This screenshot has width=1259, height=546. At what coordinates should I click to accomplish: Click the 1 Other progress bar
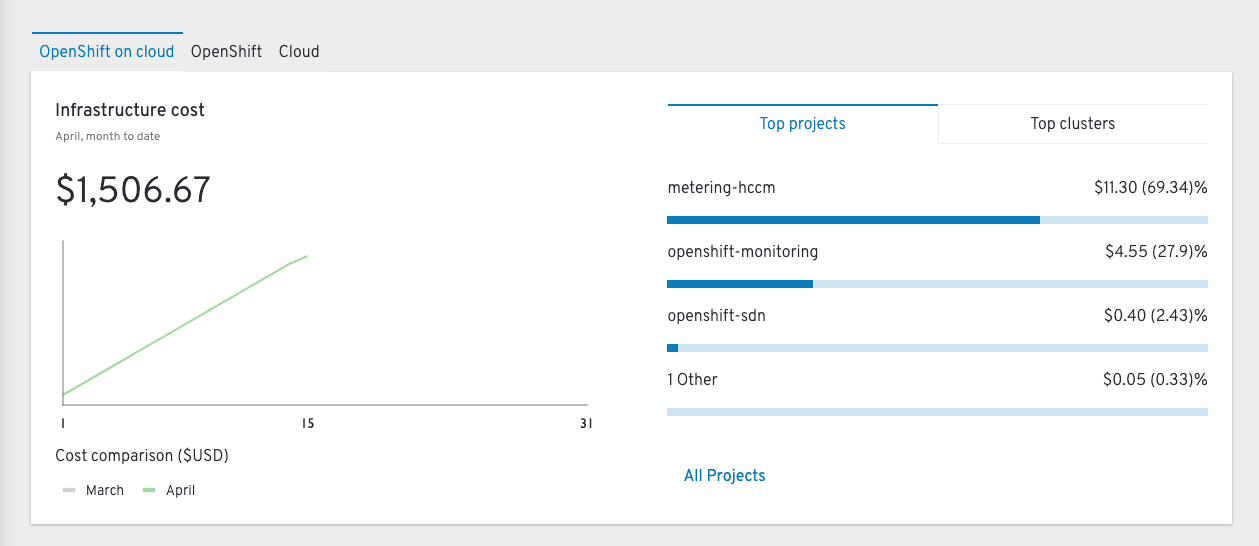click(937, 412)
